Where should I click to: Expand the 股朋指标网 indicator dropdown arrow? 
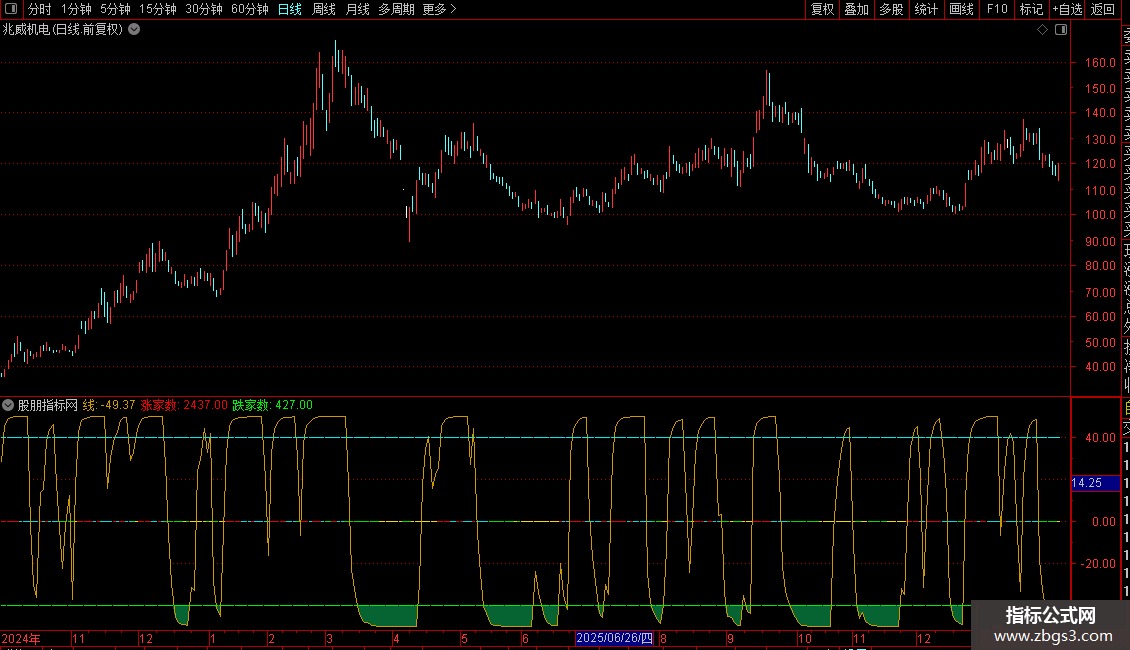[8, 405]
